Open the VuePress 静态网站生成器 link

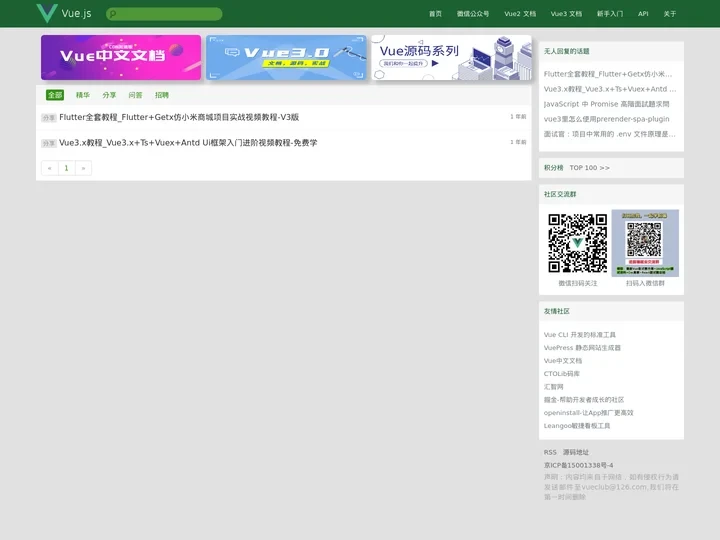pyautogui.click(x=582, y=348)
